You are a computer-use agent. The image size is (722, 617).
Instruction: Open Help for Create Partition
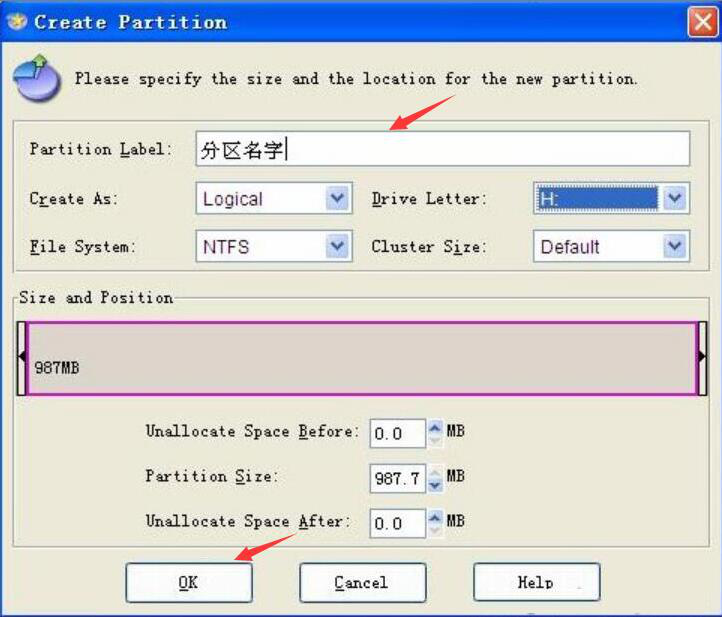(x=536, y=582)
